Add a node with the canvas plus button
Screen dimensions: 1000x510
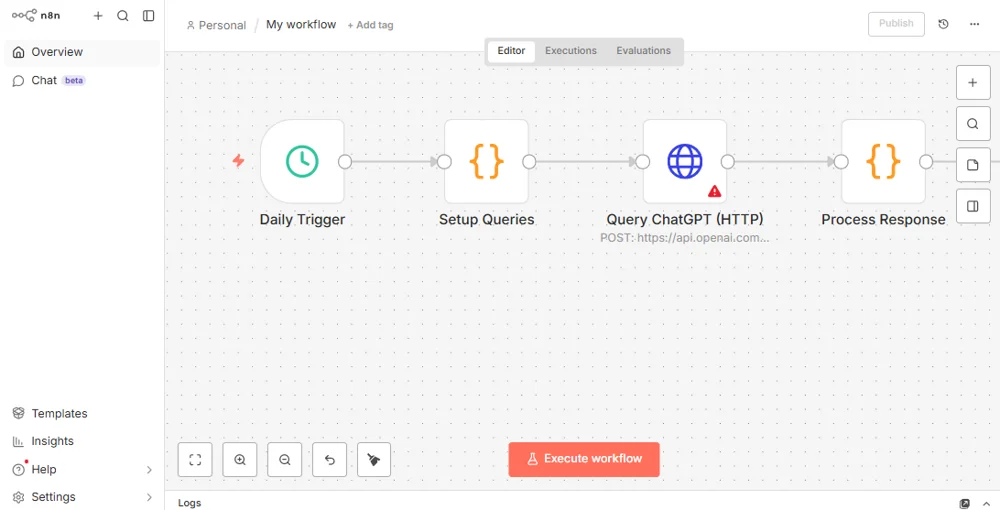(x=972, y=83)
